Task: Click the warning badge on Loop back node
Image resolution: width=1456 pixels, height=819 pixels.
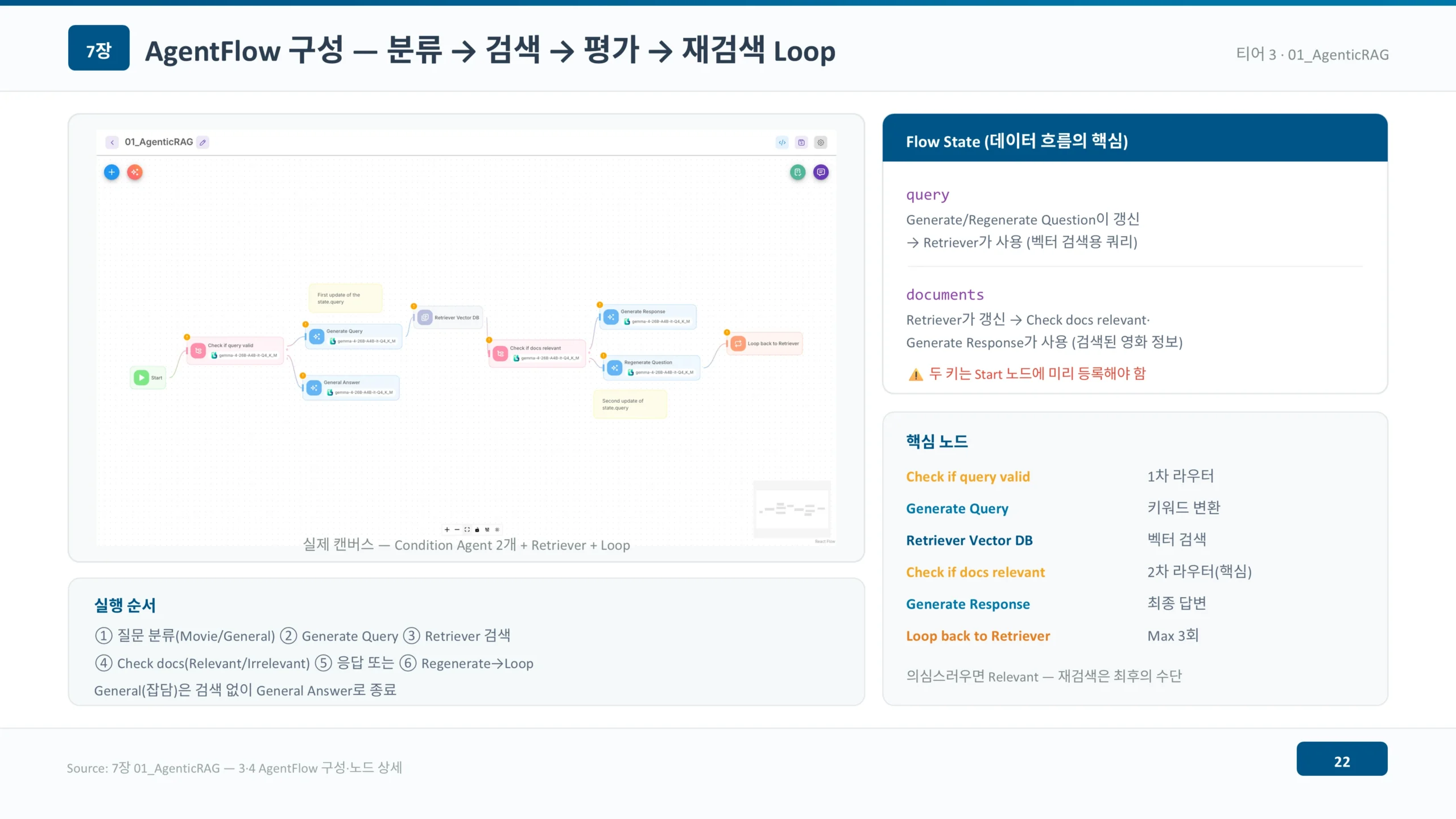Action: 727,332
